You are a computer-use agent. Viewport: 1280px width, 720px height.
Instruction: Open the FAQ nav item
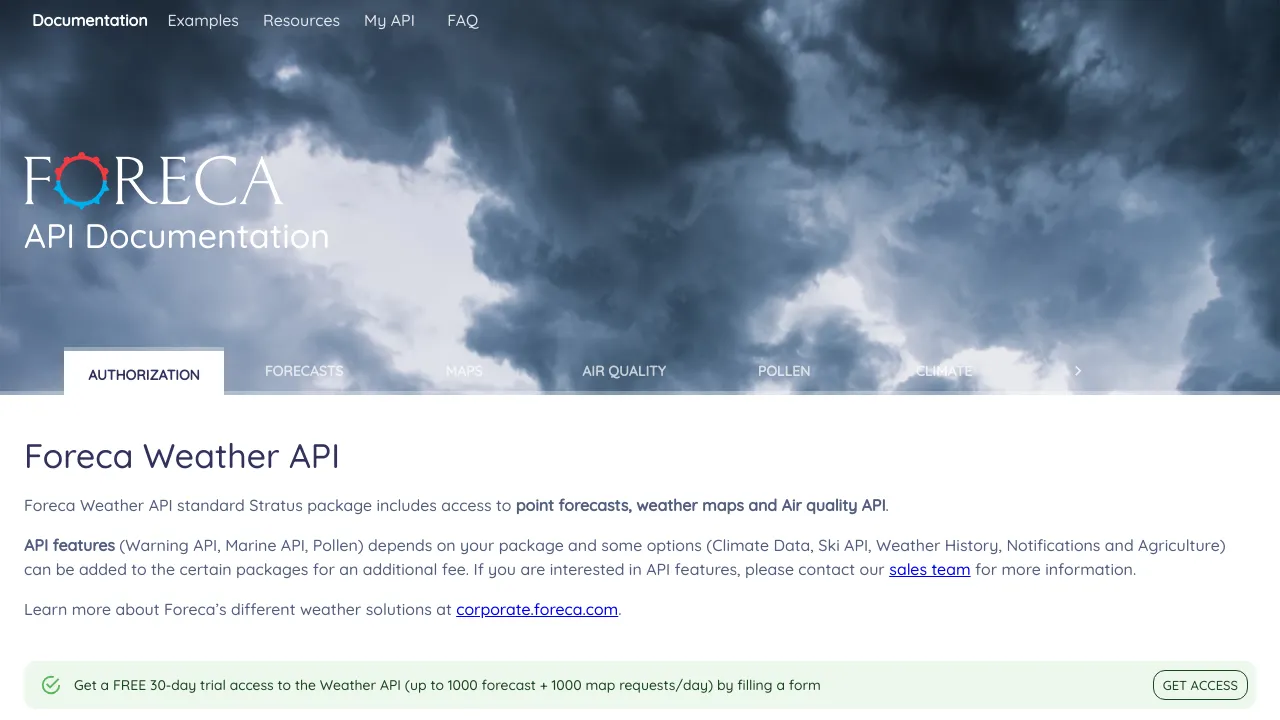463,20
